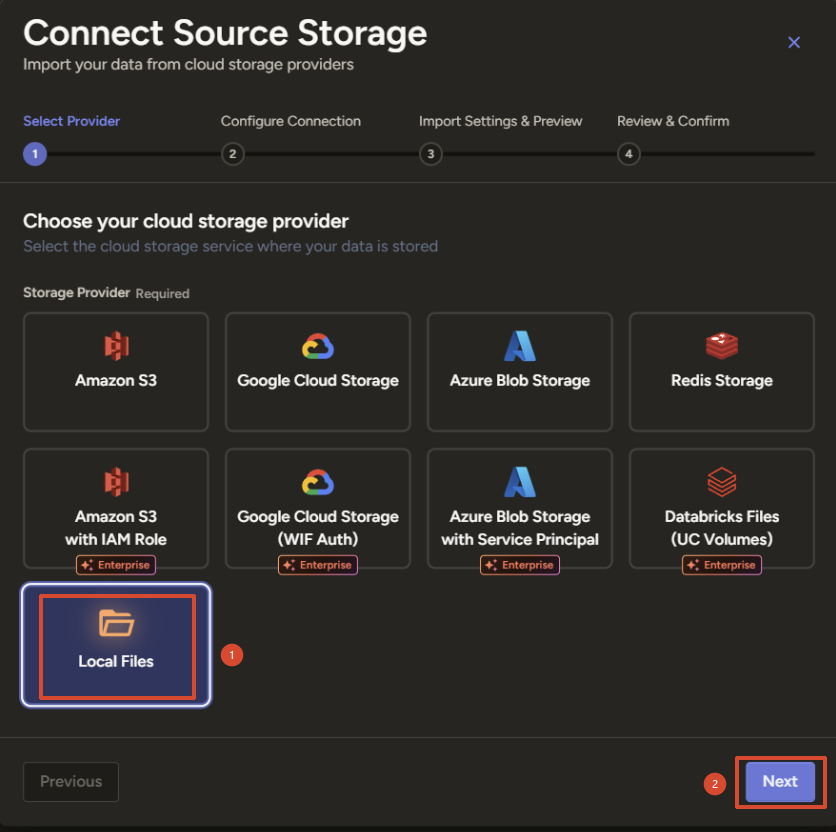Jump to step 4 circle in wizard
Image resolution: width=836 pixels, height=832 pixels.
point(629,154)
